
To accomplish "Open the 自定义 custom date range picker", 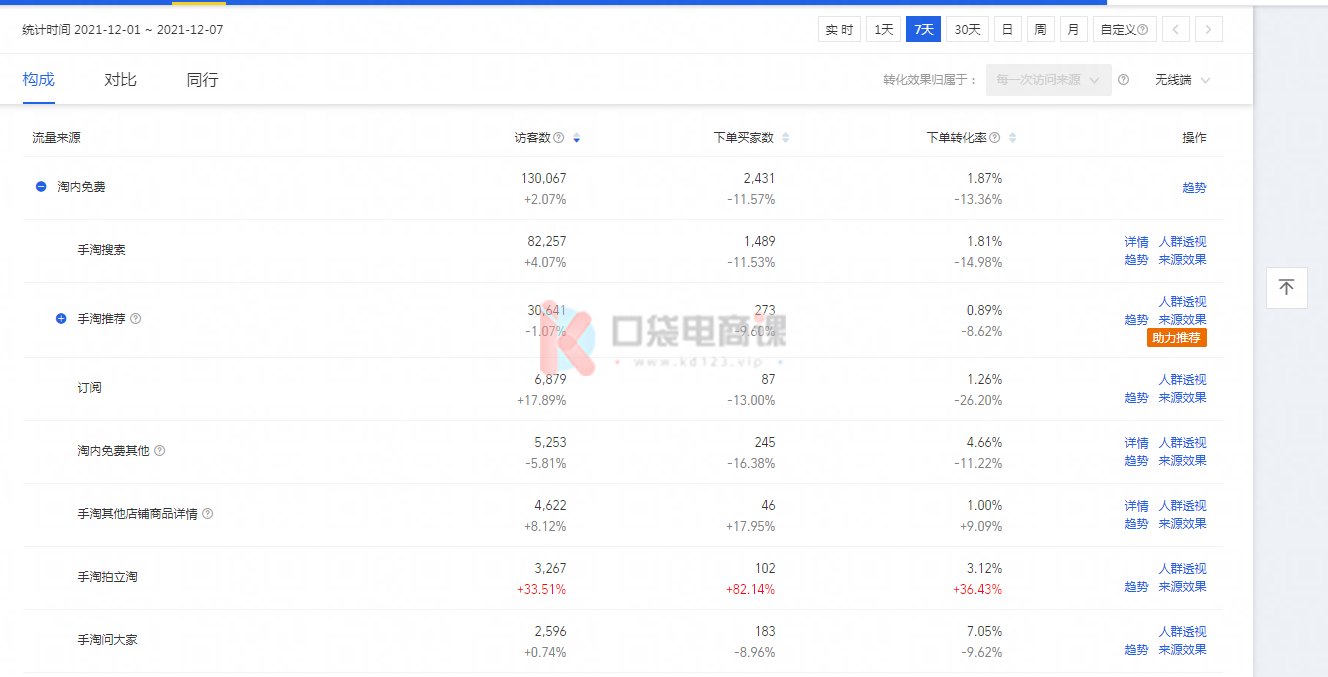I will coord(1124,30).
